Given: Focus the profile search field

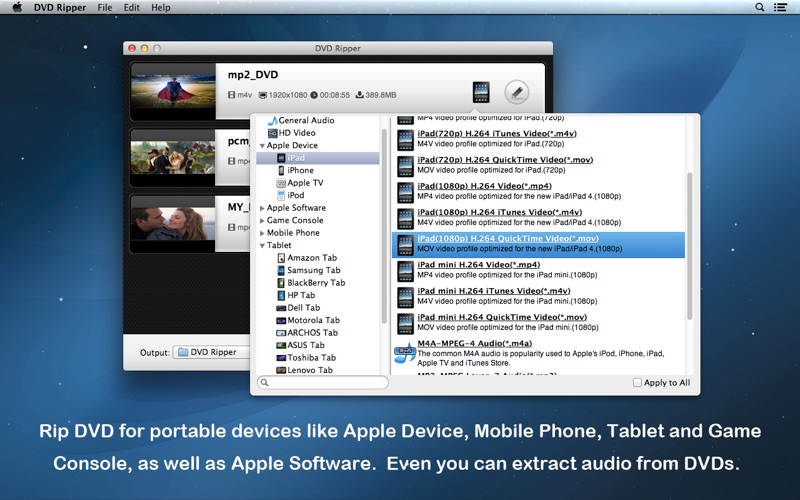Looking at the screenshot, I should click(322, 383).
